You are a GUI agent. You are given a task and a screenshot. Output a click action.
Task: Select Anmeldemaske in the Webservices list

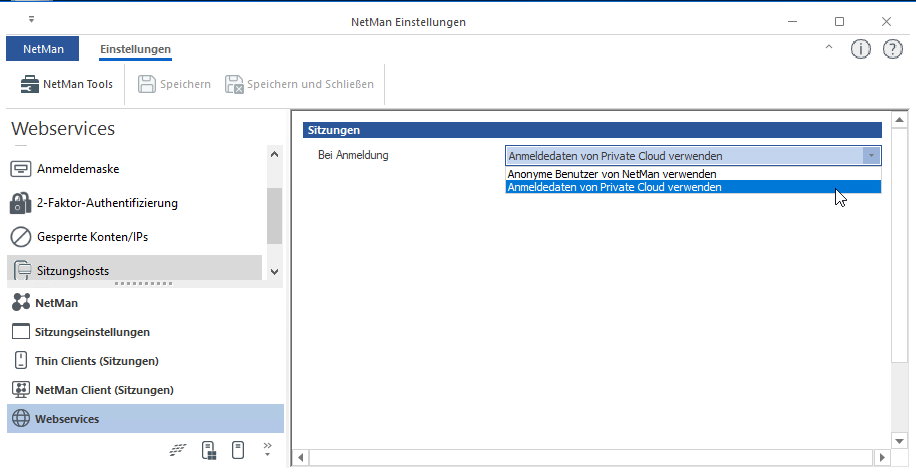click(134, 169)
